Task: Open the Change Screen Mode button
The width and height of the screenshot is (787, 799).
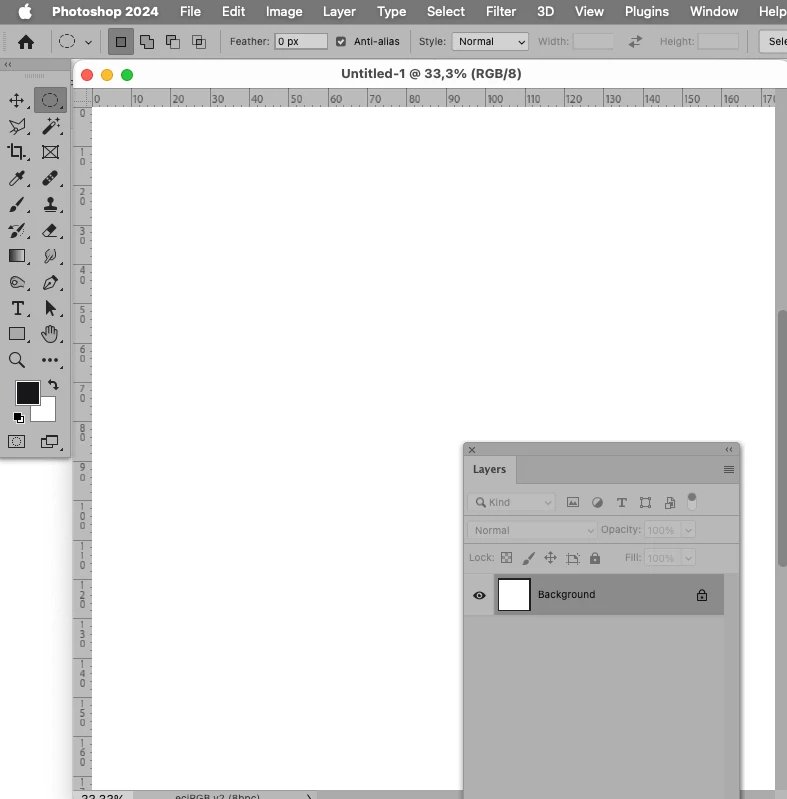Action: pyautogui.click(x=50, y=441)
